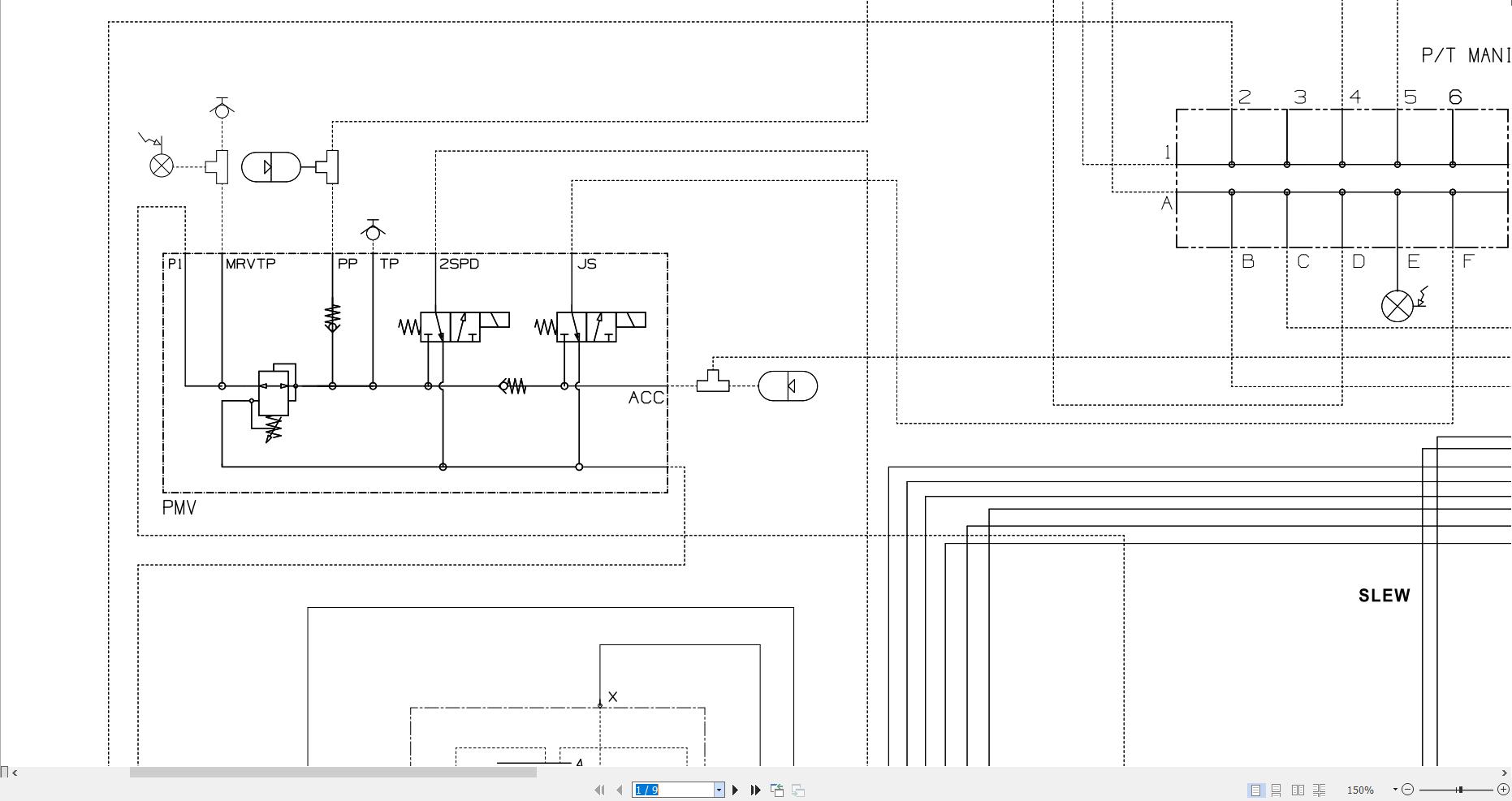
Task: Click the ACC port label
Action: coord(646,398)
